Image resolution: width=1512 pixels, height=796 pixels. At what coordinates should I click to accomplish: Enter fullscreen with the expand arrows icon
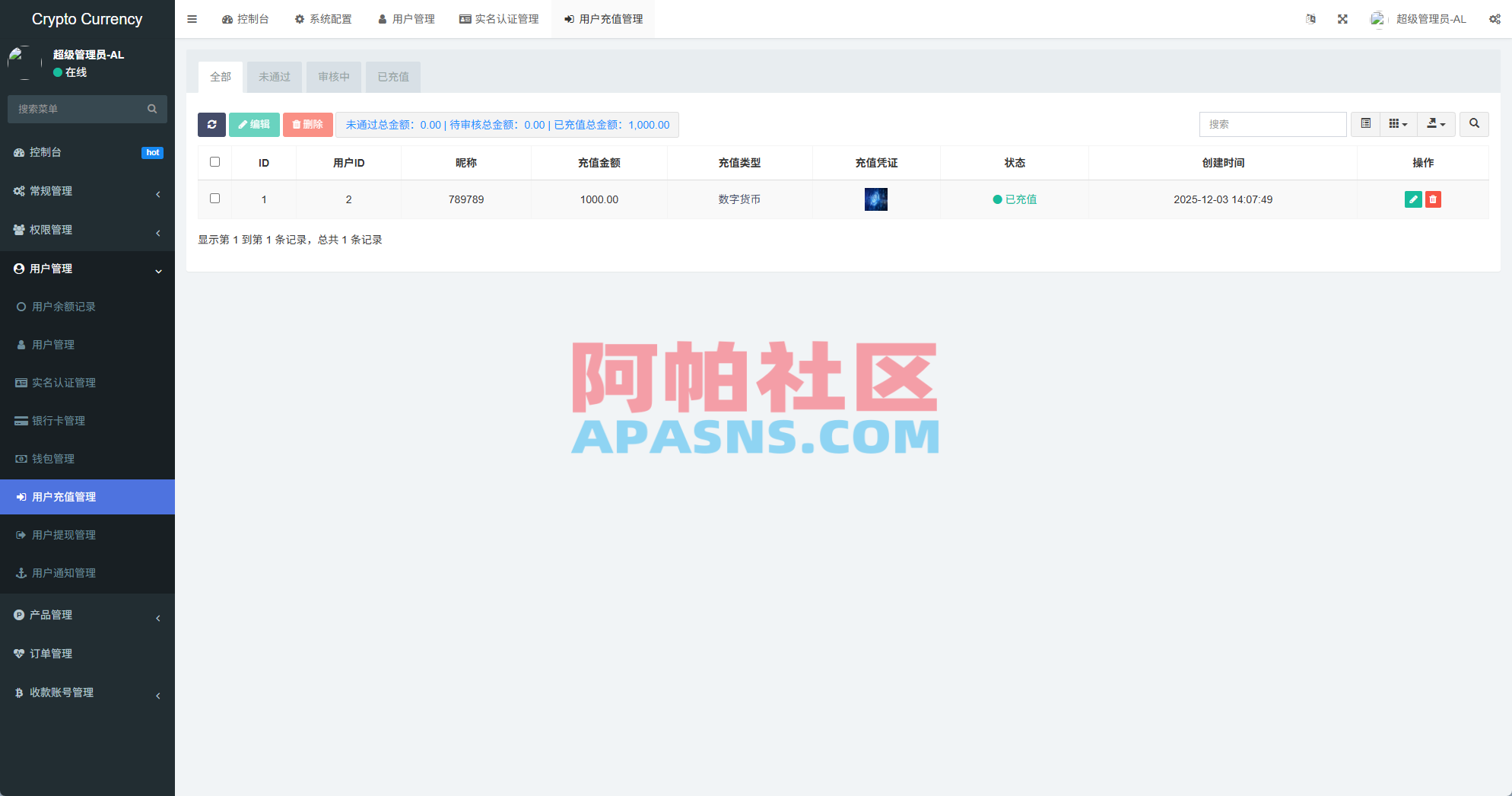1342,19
